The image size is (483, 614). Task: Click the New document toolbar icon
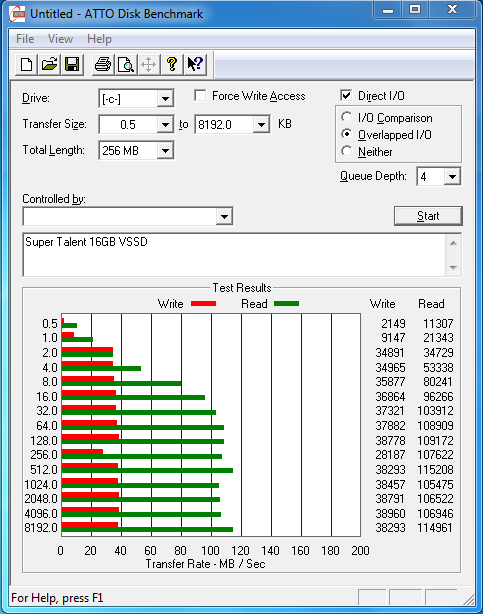[x=26, y=64]
